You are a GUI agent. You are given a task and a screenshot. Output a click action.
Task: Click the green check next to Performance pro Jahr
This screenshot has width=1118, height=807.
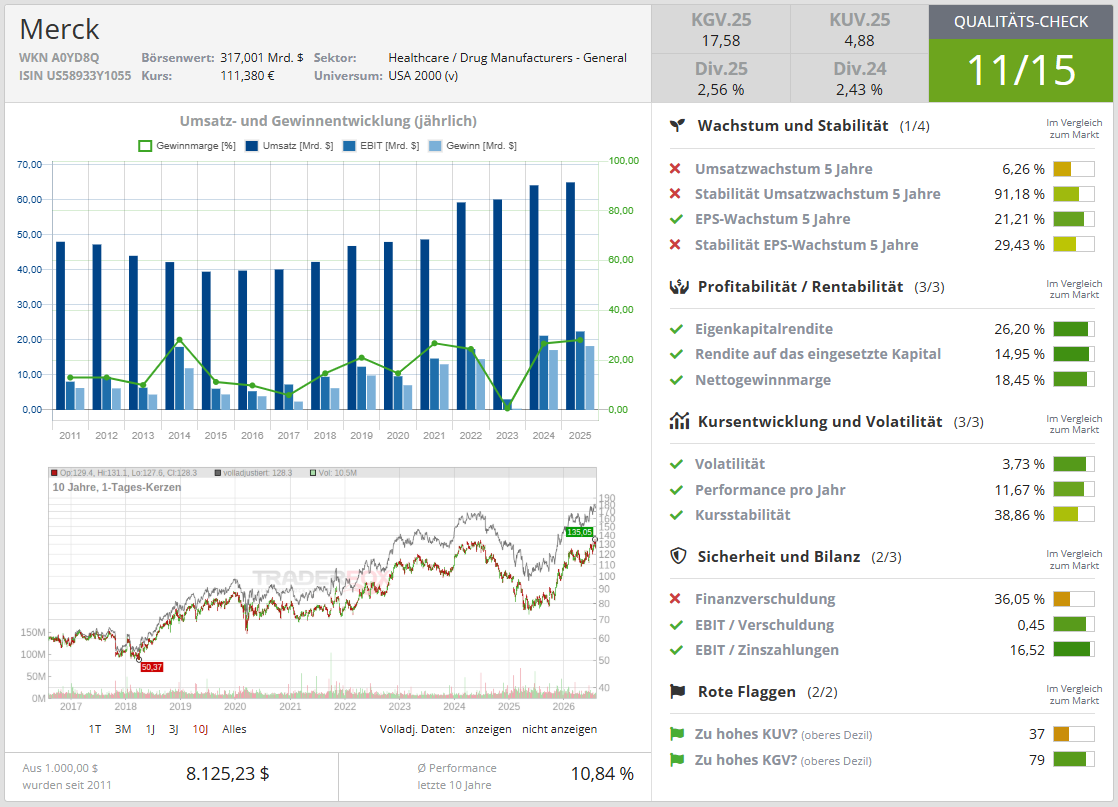677,490
